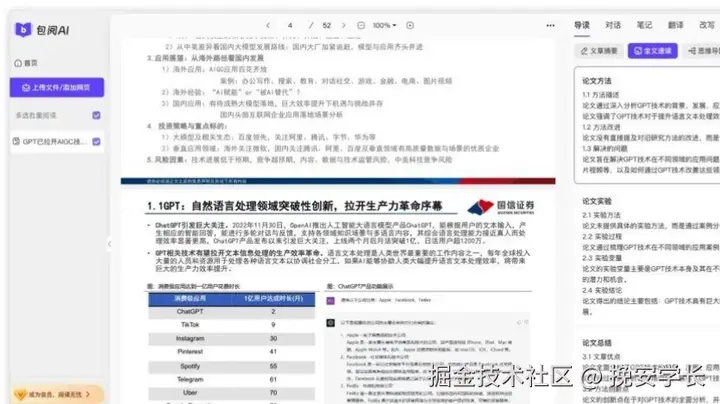This screenshot has width=720, height=404.
Task: Click the Pinterest row in the table
Action: [x=231, y=352]
